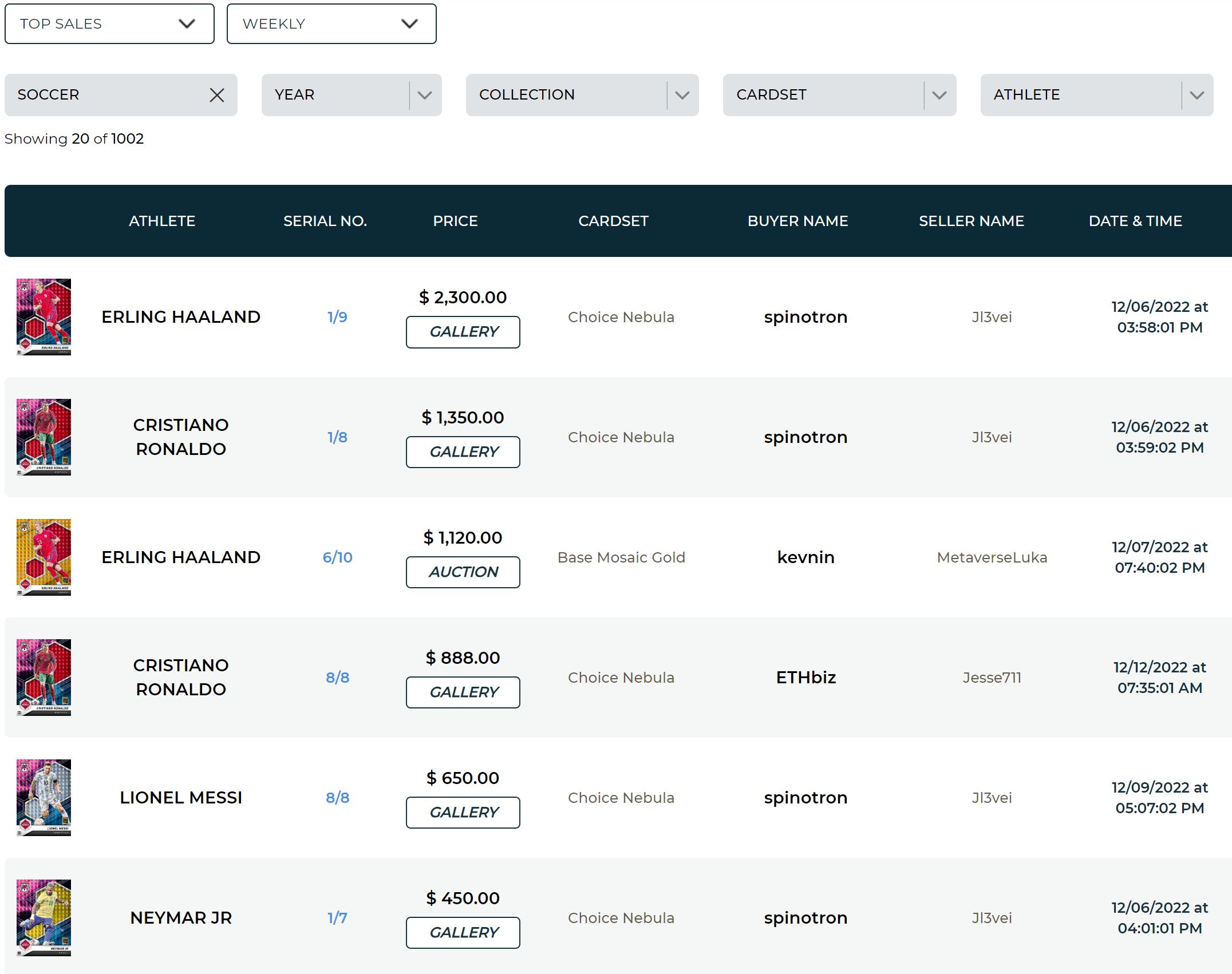The image size is (1232, 974).
Task: Click Cristiano Ronaldo 1/8 card thumbnail
Action: click(x=44, y=437)
